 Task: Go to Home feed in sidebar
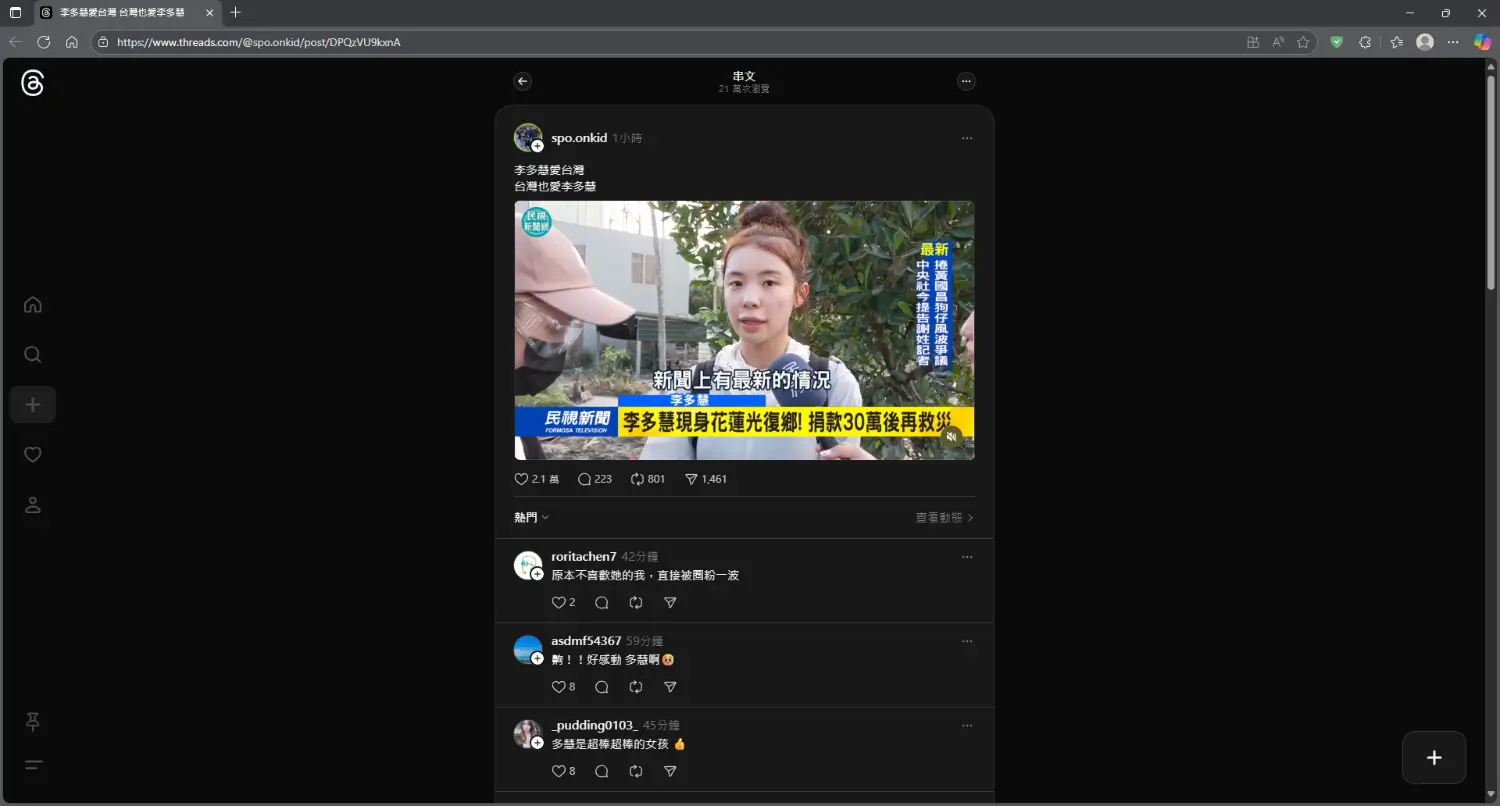pos(33,305)
